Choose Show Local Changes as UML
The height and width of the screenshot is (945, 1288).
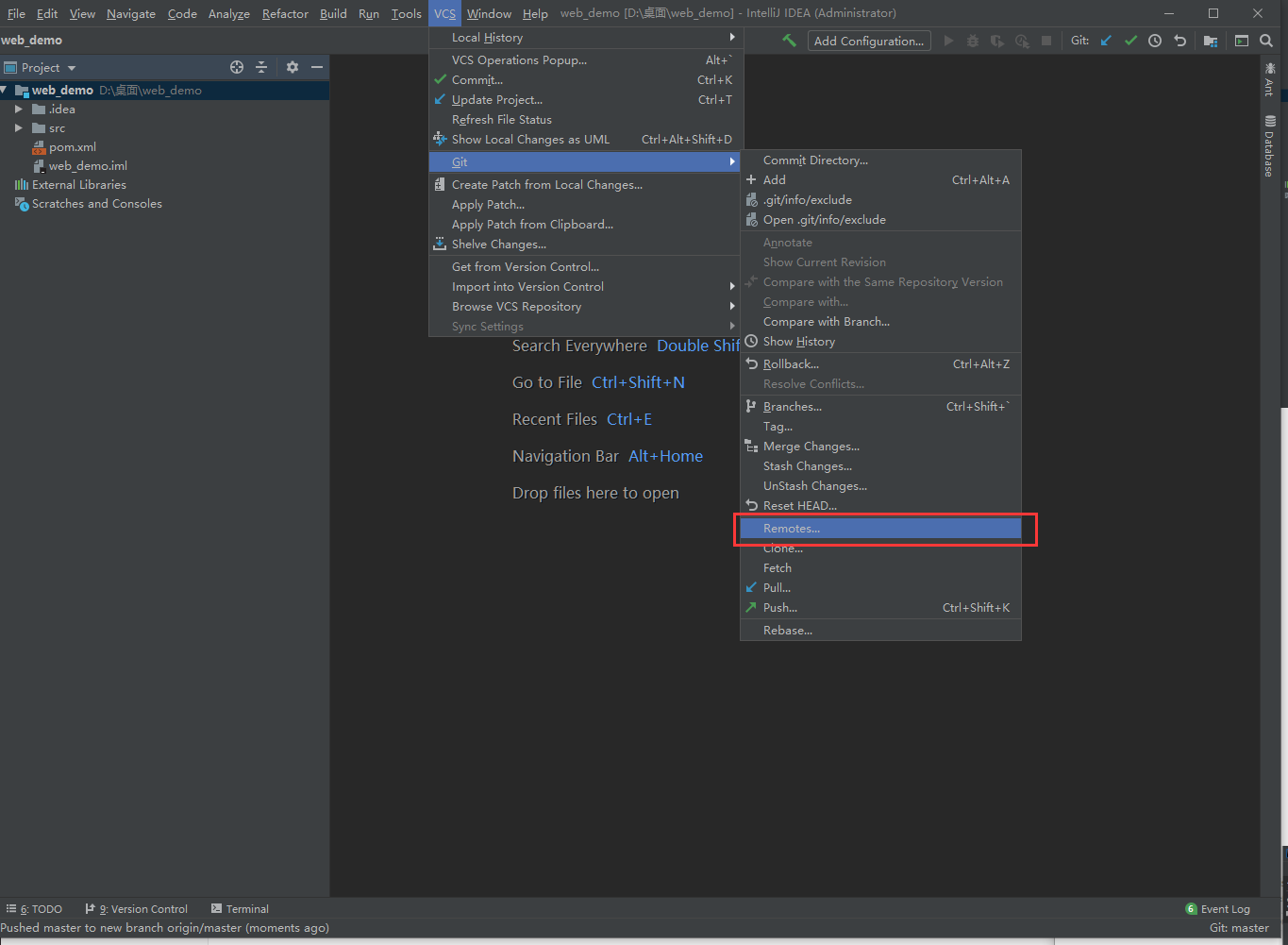[x=586, y=140]
